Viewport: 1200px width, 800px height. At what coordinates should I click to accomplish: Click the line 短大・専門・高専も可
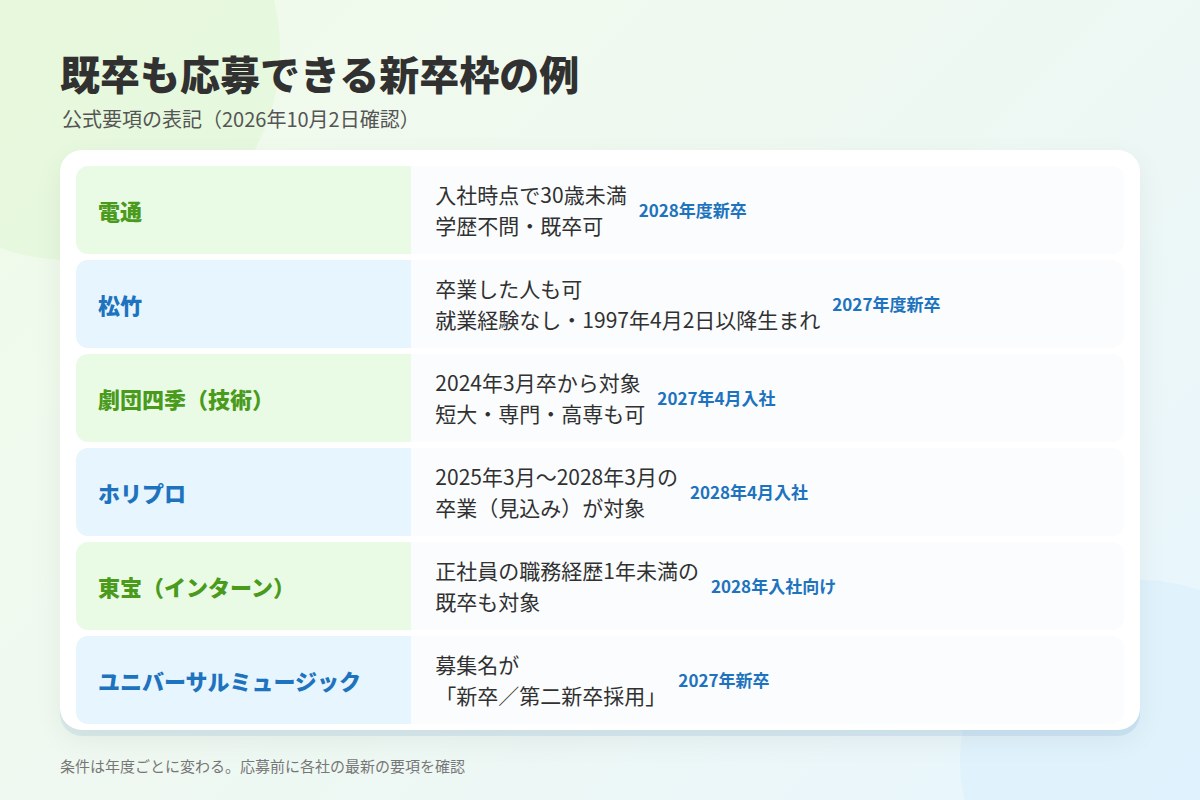click(x=540, y=415)
